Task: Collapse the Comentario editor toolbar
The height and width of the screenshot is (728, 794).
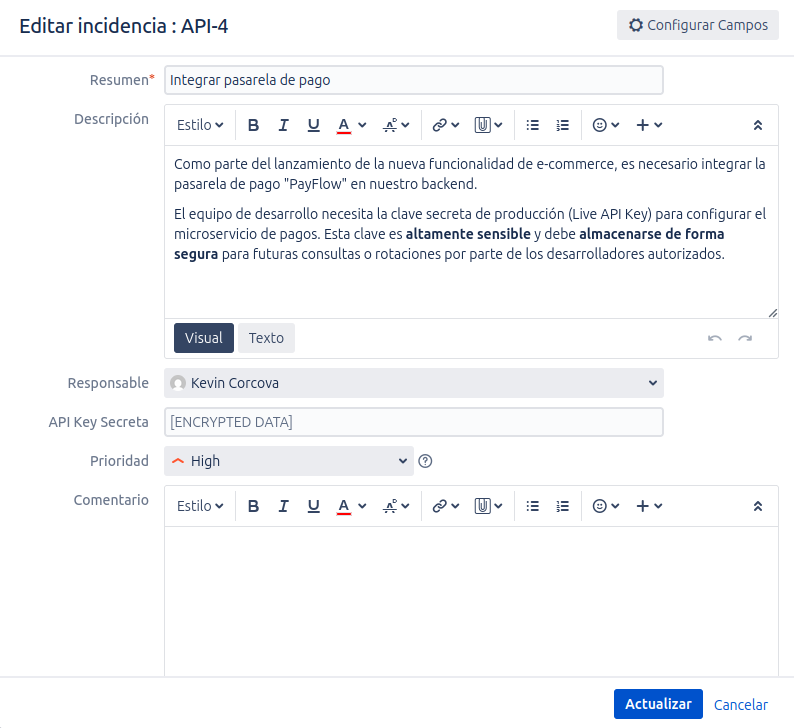Action: pyautogui.click(x=758, y=506)
